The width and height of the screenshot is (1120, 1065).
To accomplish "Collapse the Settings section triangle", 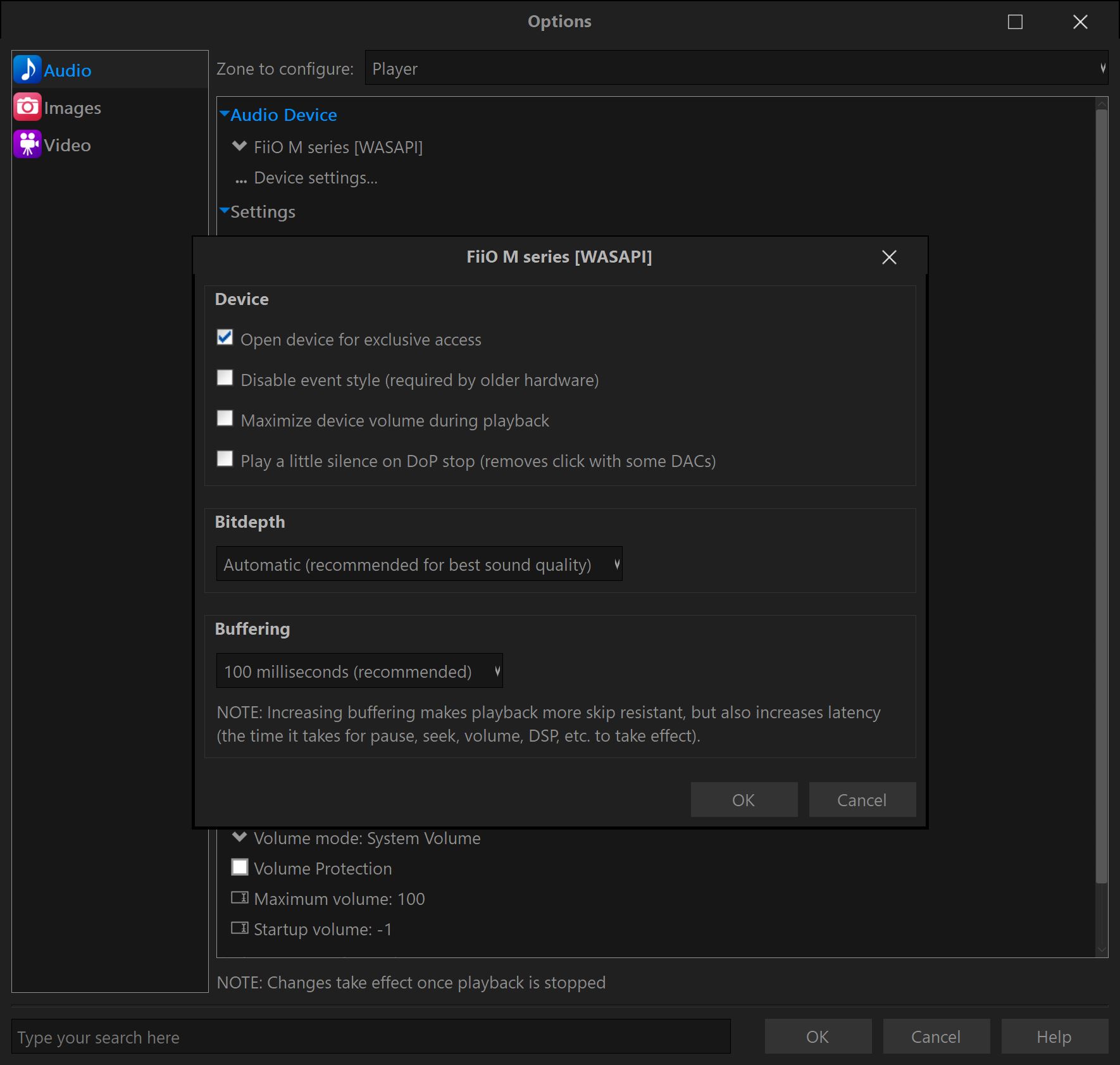I will coord(224,210).
